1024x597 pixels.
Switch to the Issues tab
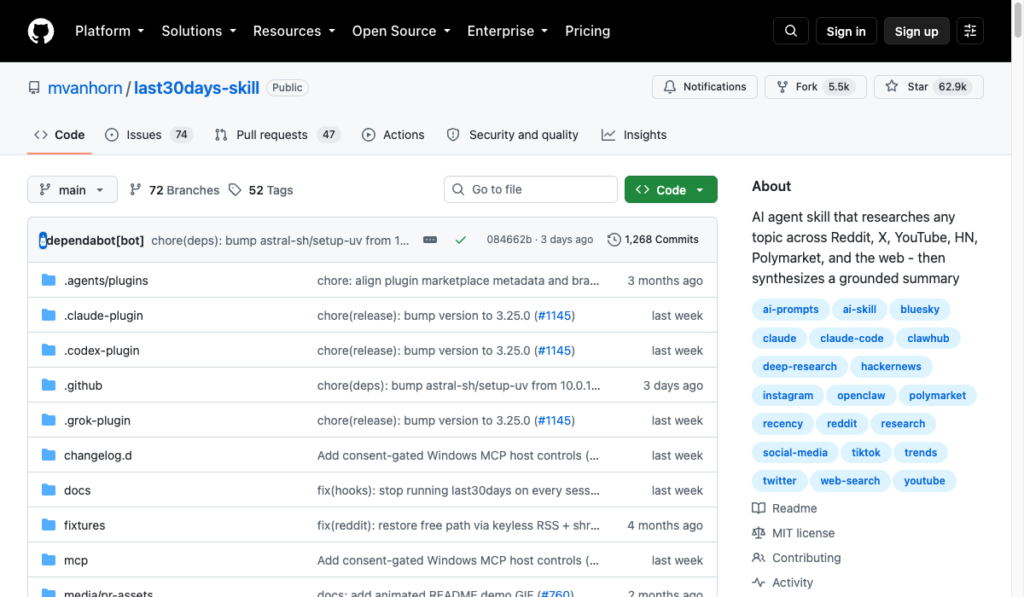pos(148,135)
